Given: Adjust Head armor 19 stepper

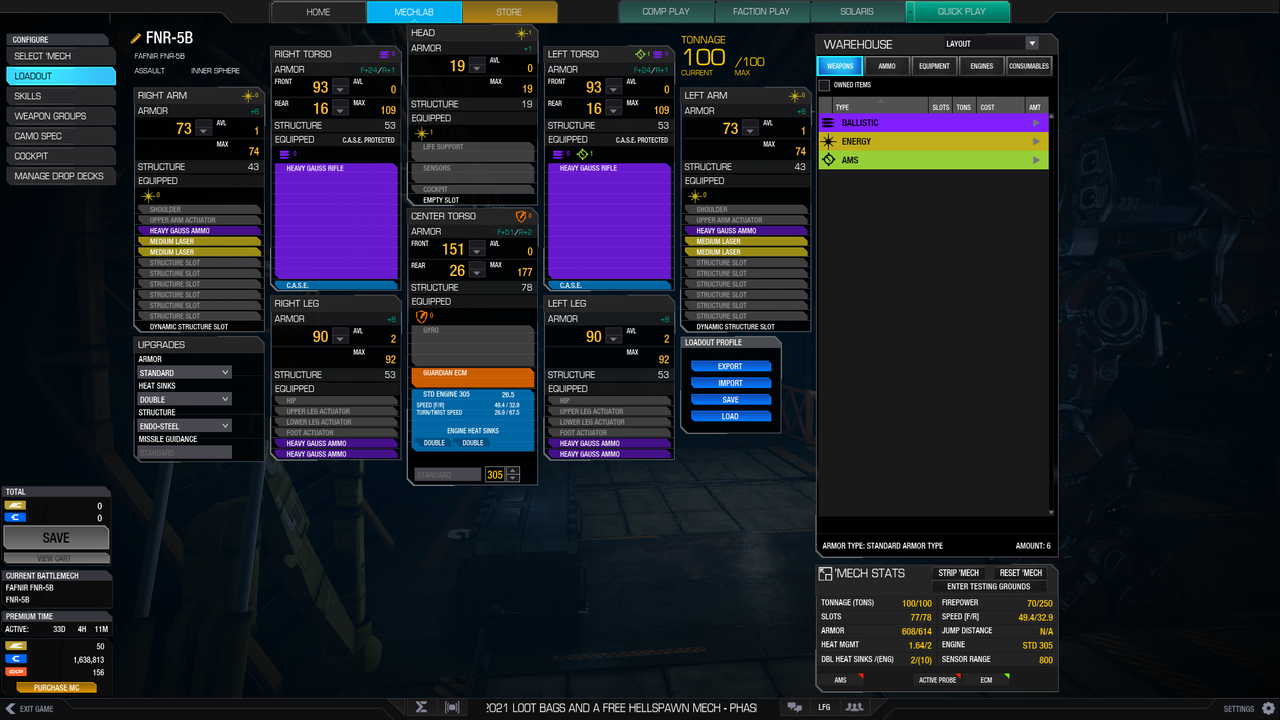Looking at the screenshot, I should 477,66.
